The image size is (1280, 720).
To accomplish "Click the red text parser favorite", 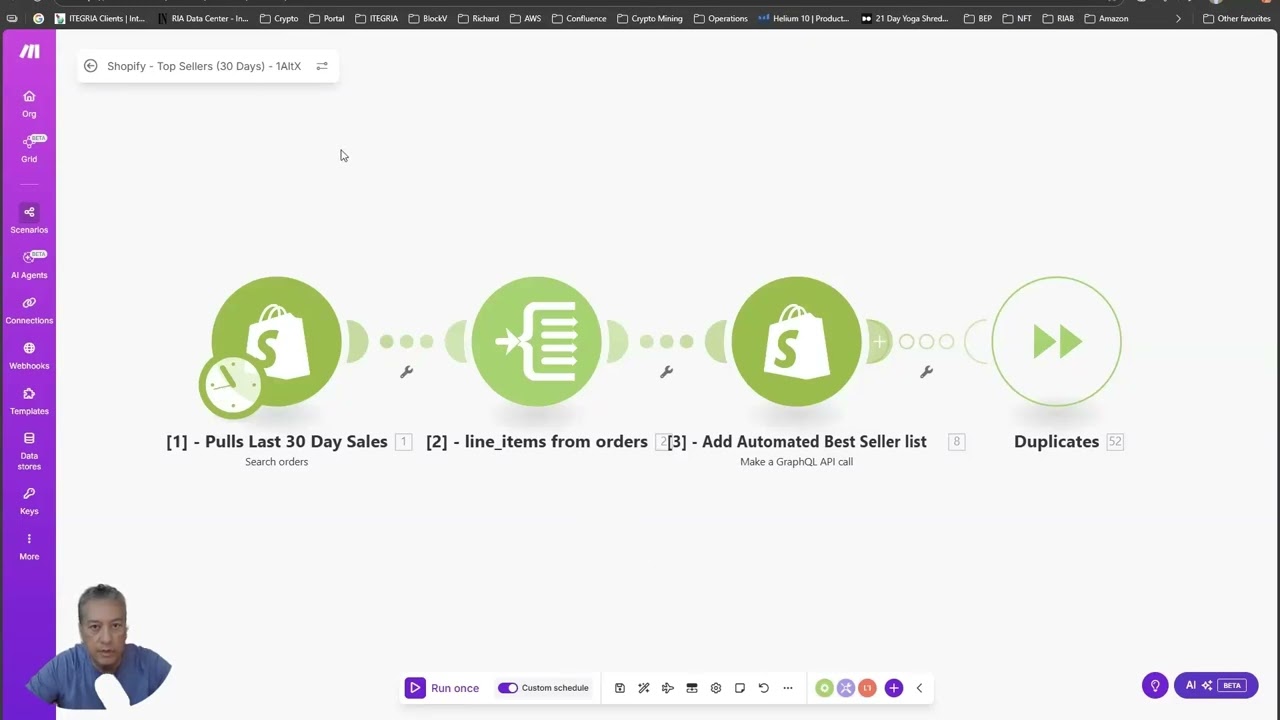I will tap(867, 688).
